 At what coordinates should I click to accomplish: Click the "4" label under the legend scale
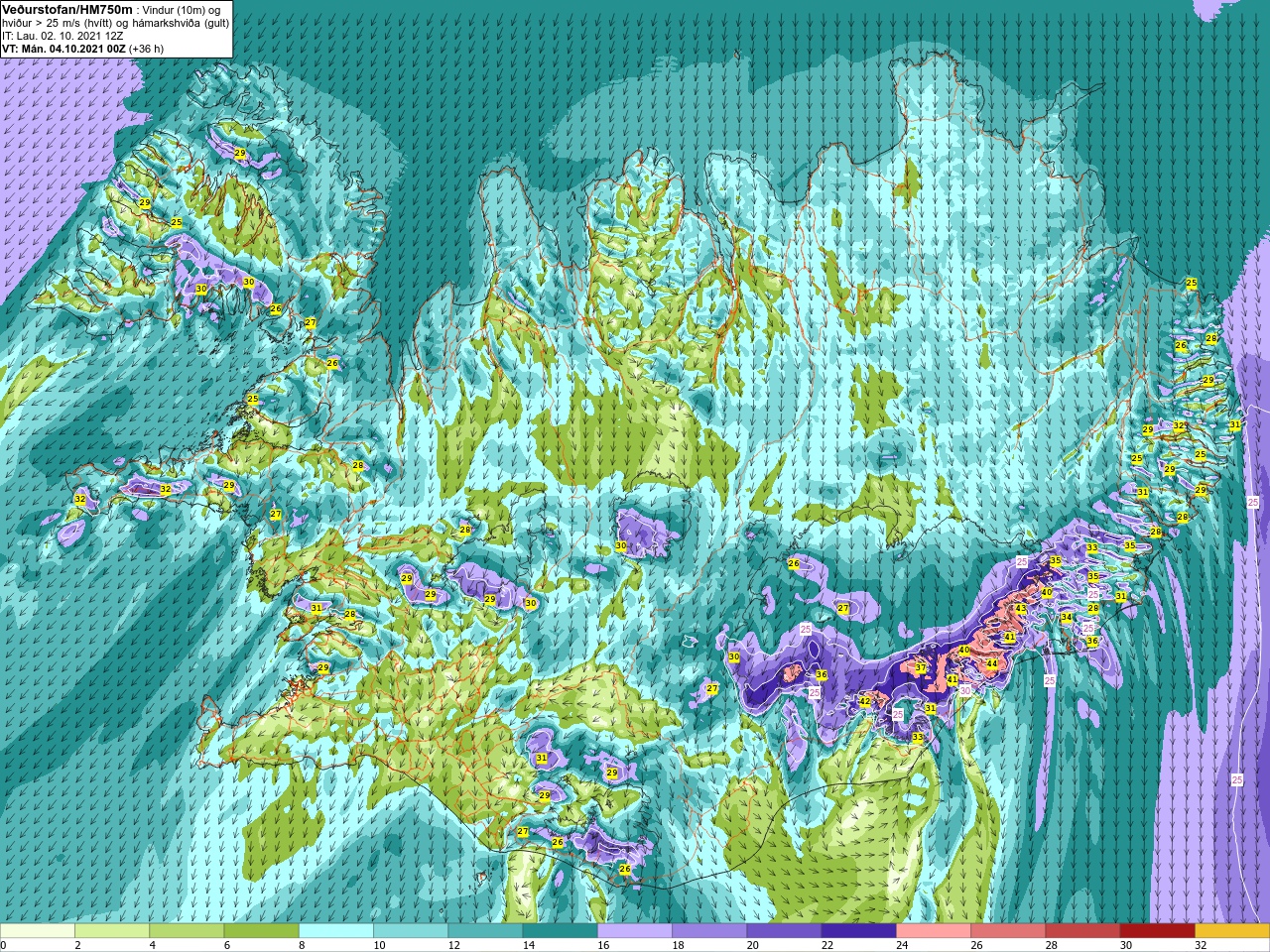point(153,945)
